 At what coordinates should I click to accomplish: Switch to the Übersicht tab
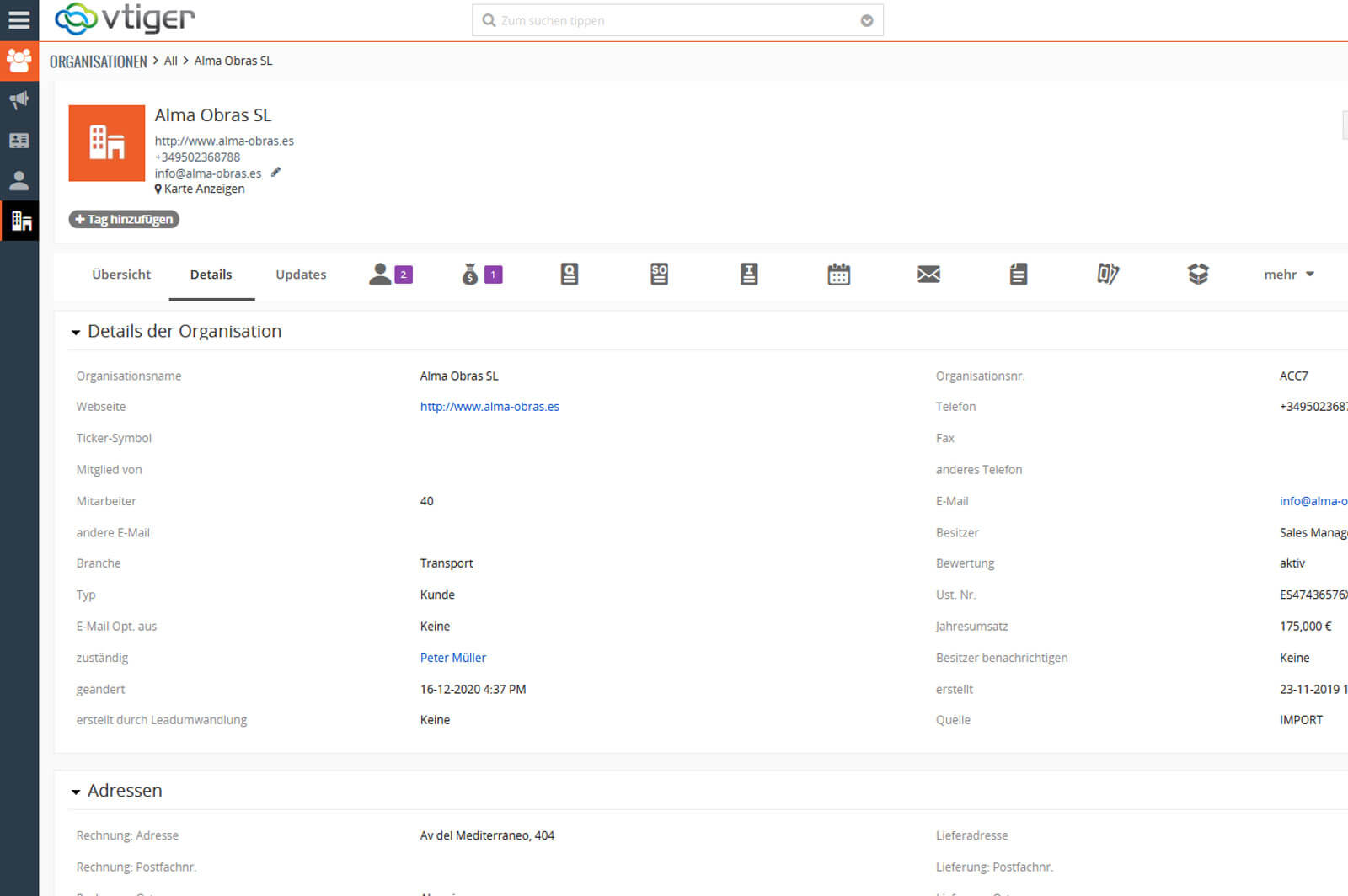121,275
